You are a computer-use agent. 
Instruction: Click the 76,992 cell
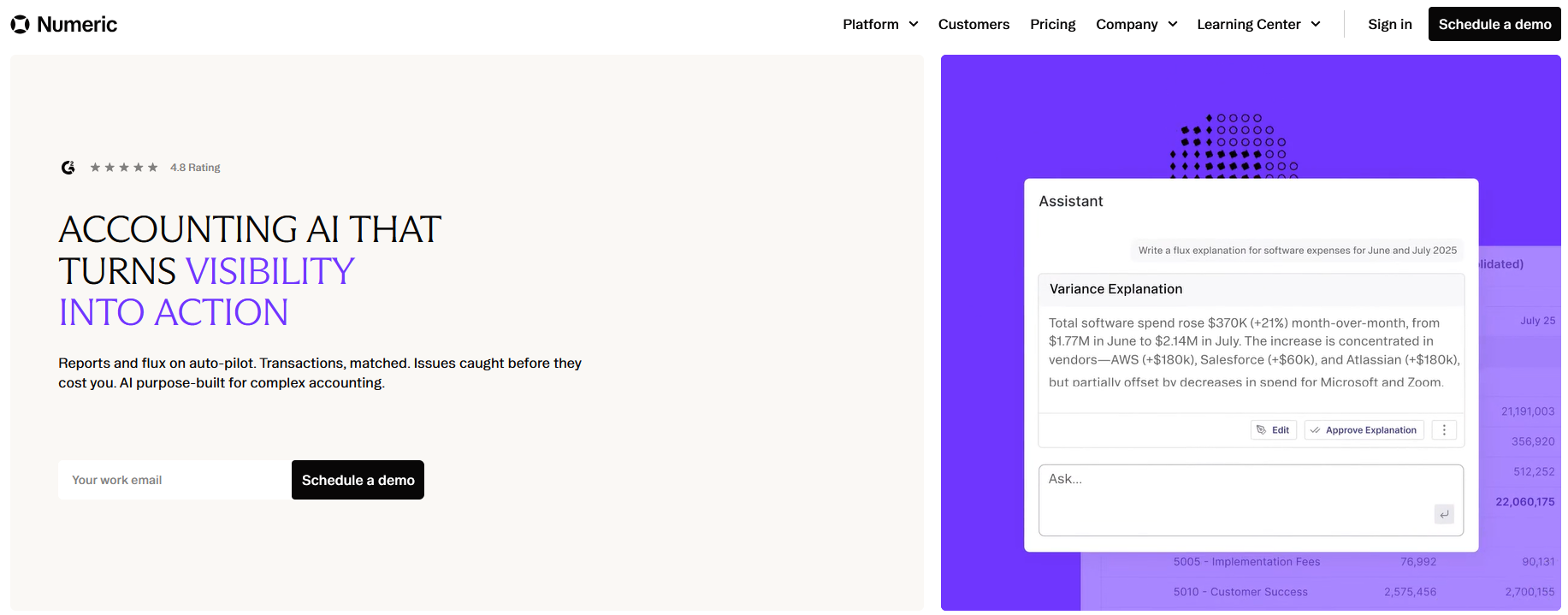pos(1418,562)
